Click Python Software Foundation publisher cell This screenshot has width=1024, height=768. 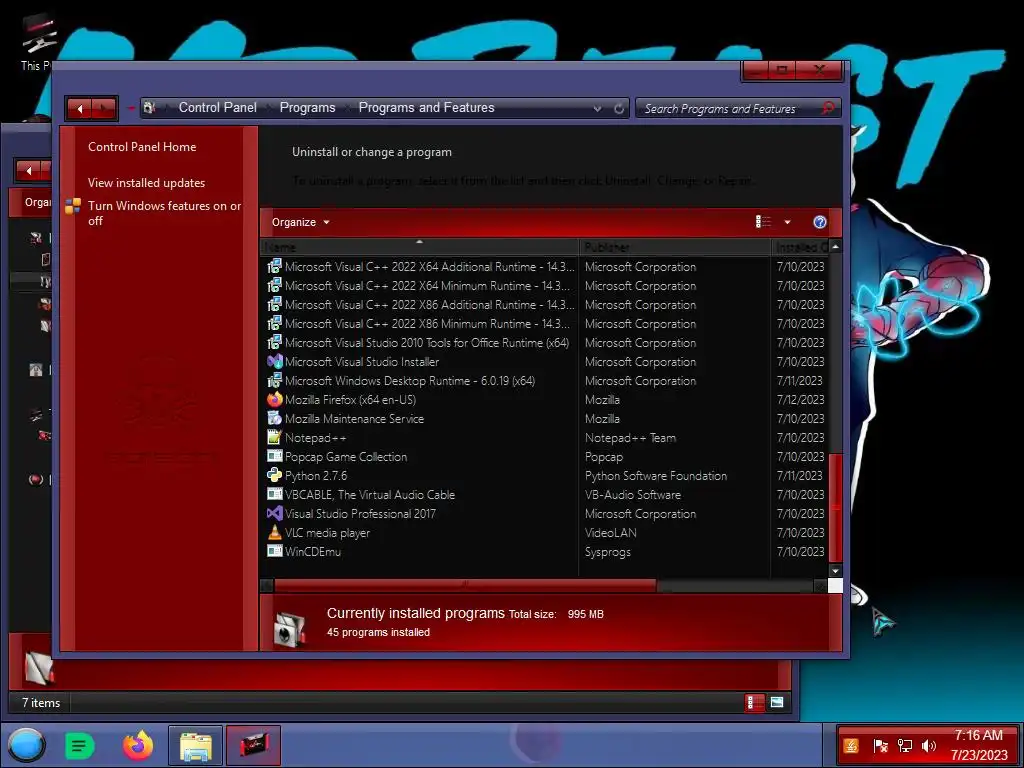[656, 475]
